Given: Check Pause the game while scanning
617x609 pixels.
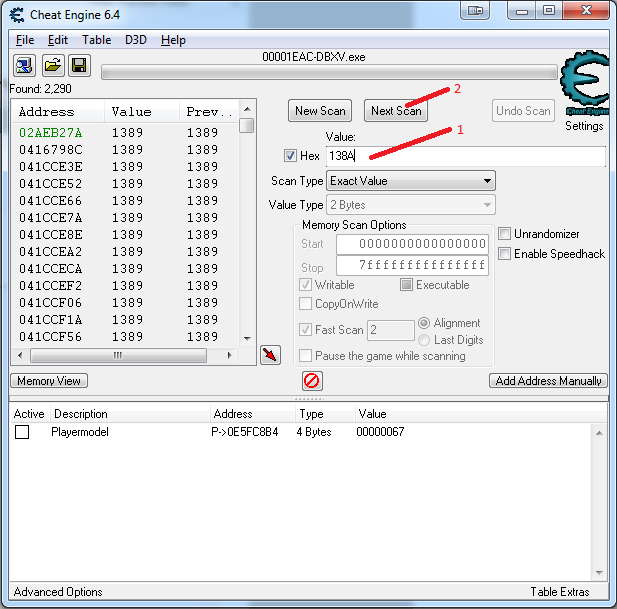Looking at the screenshot, I should tap(305, 356).
